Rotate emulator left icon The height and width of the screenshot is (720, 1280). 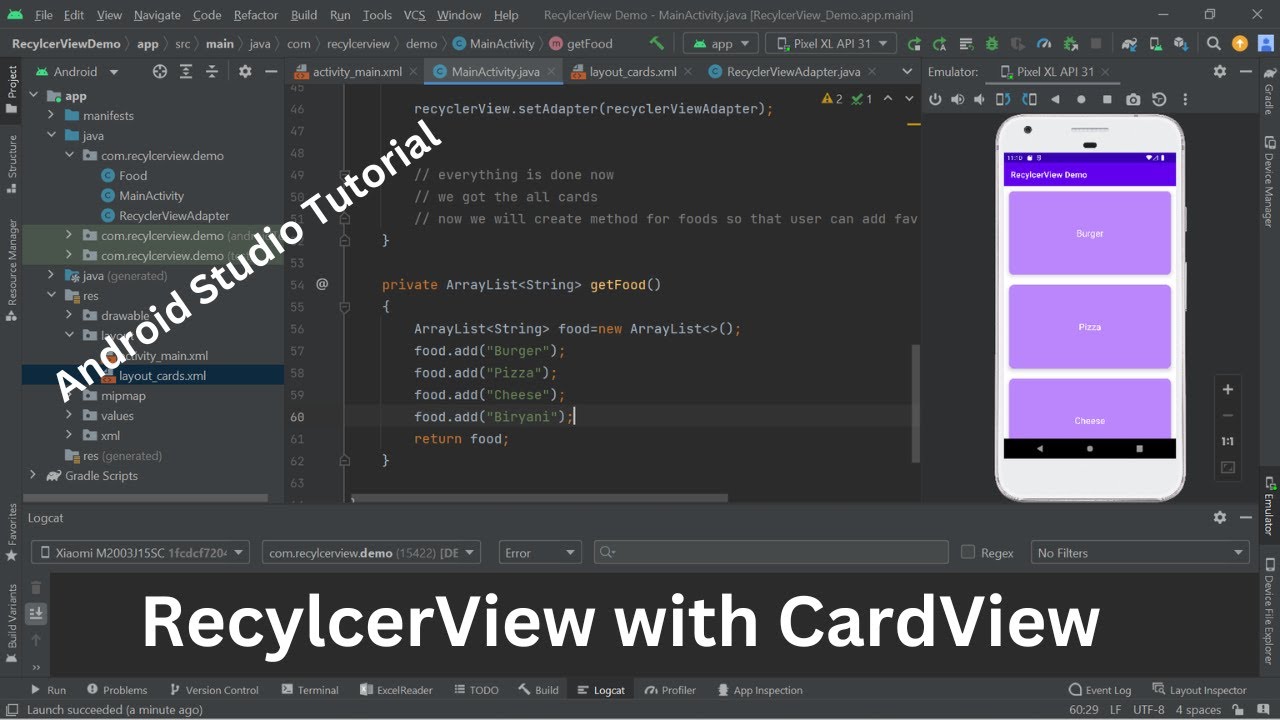(1004, 99)
